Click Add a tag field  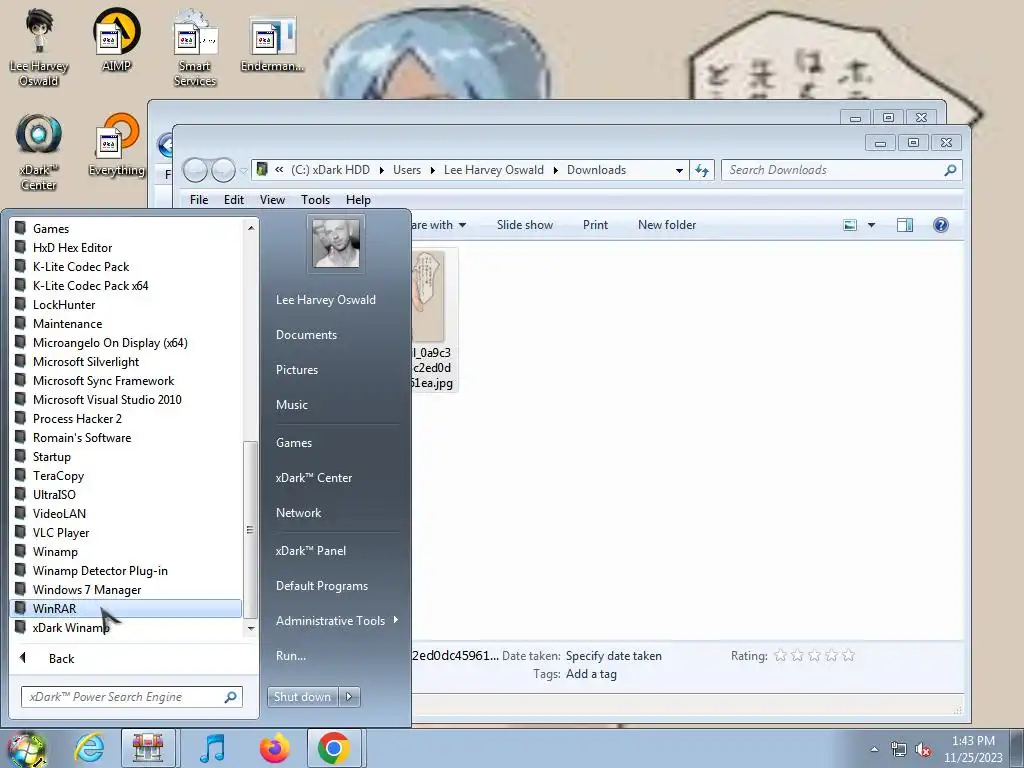(591, 674)
